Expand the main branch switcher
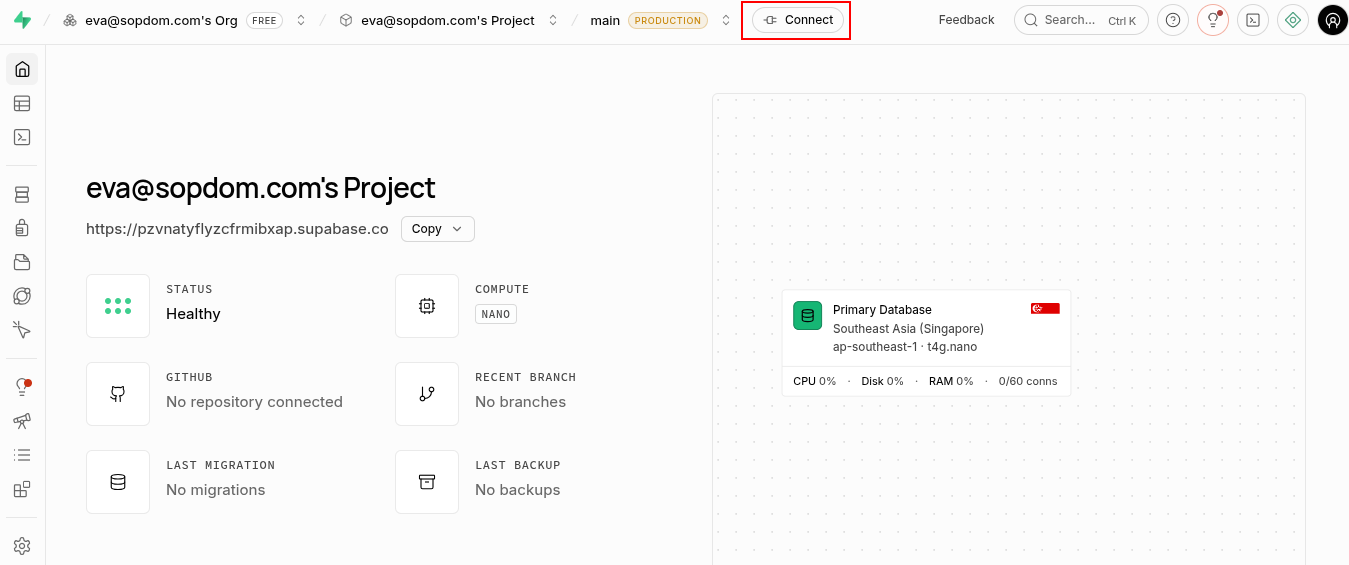This screenshot has height=565, width=1349. tap(726, 20)
